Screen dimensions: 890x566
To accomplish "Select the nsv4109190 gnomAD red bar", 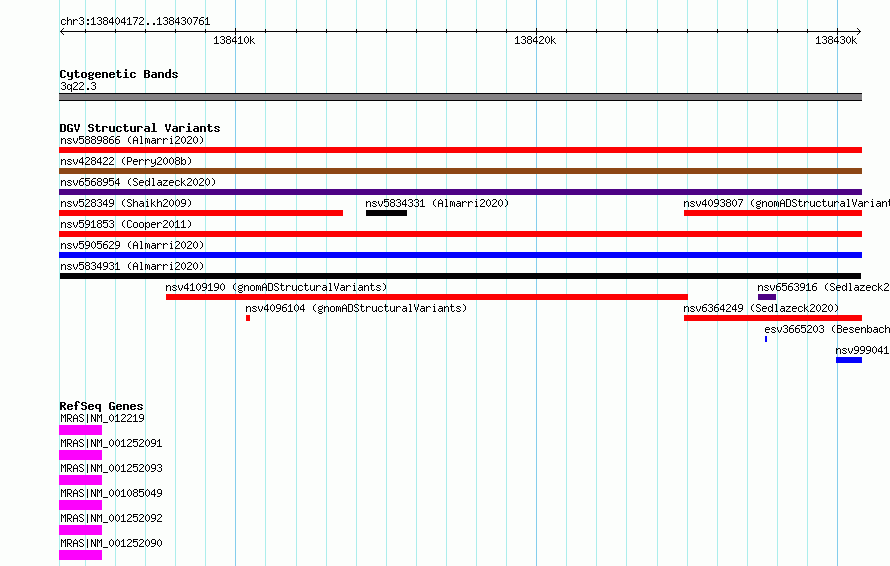I will [427, 297].
